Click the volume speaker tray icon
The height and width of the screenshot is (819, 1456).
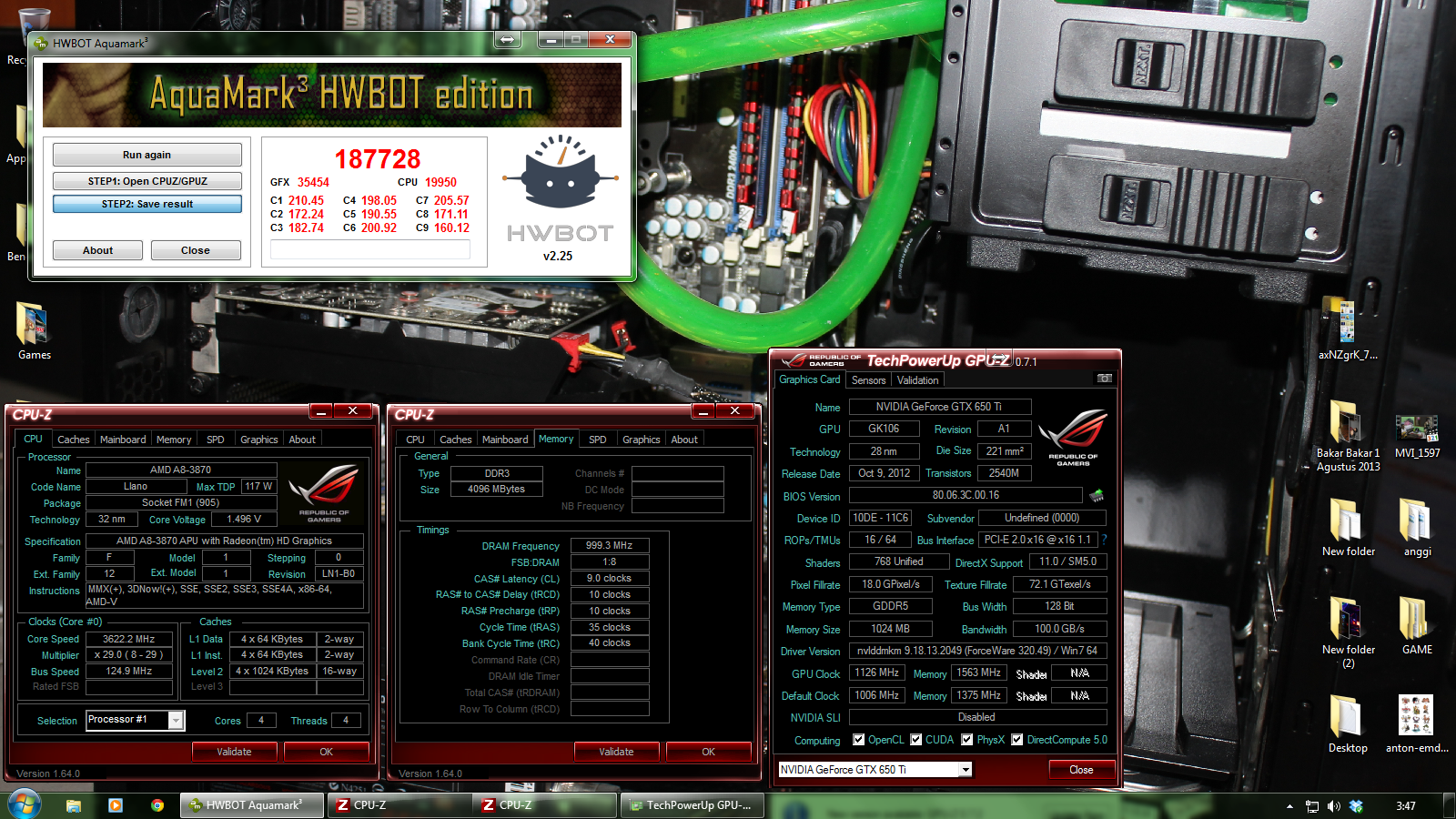coord(1333,806)
